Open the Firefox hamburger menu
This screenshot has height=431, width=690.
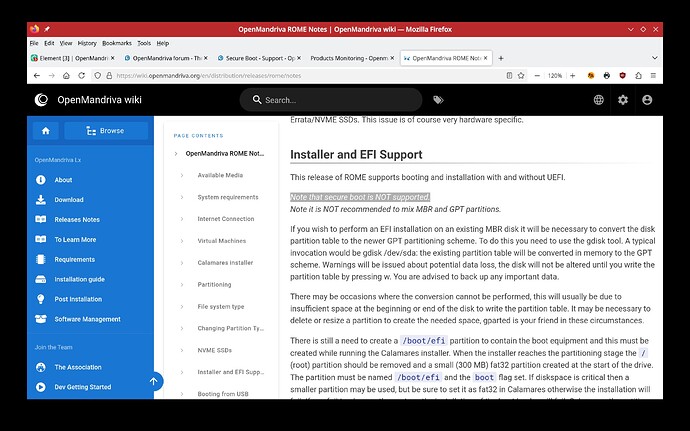click(x=653, y=76)
